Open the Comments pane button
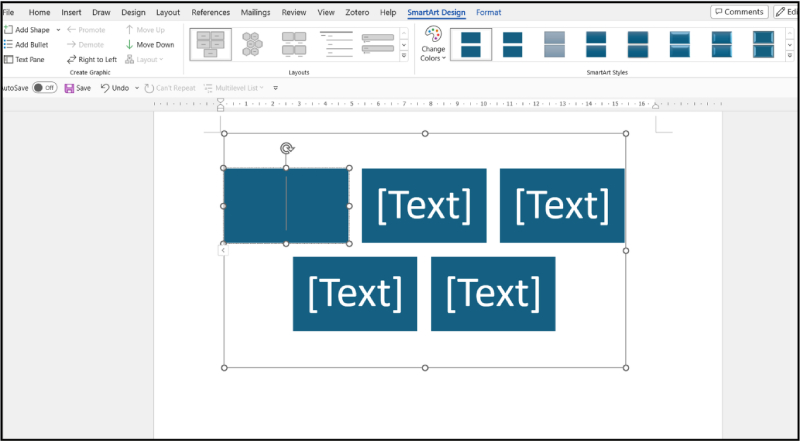 click(739, 12)
